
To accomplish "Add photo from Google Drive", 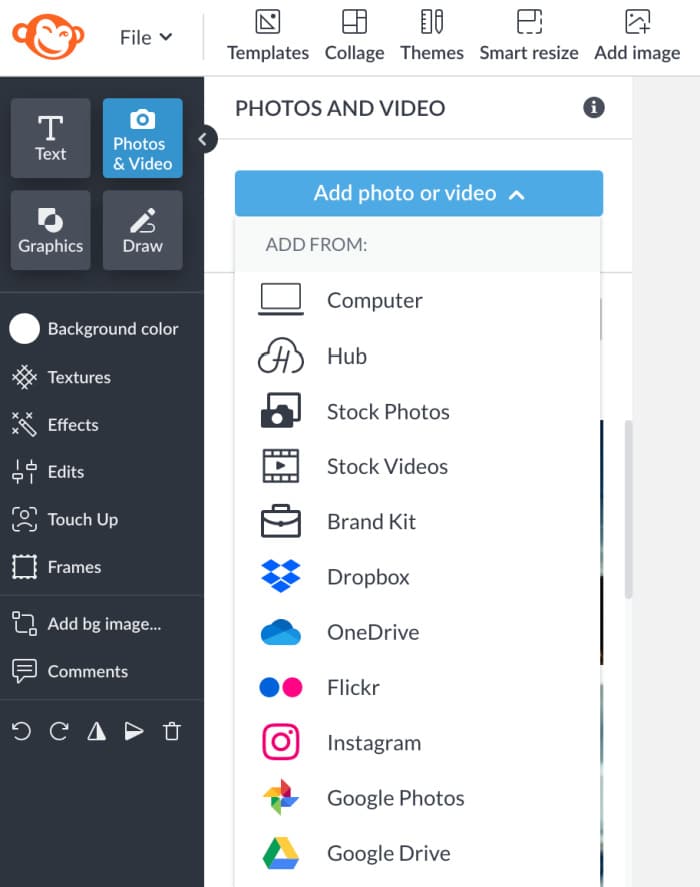I will coord(417,853).
